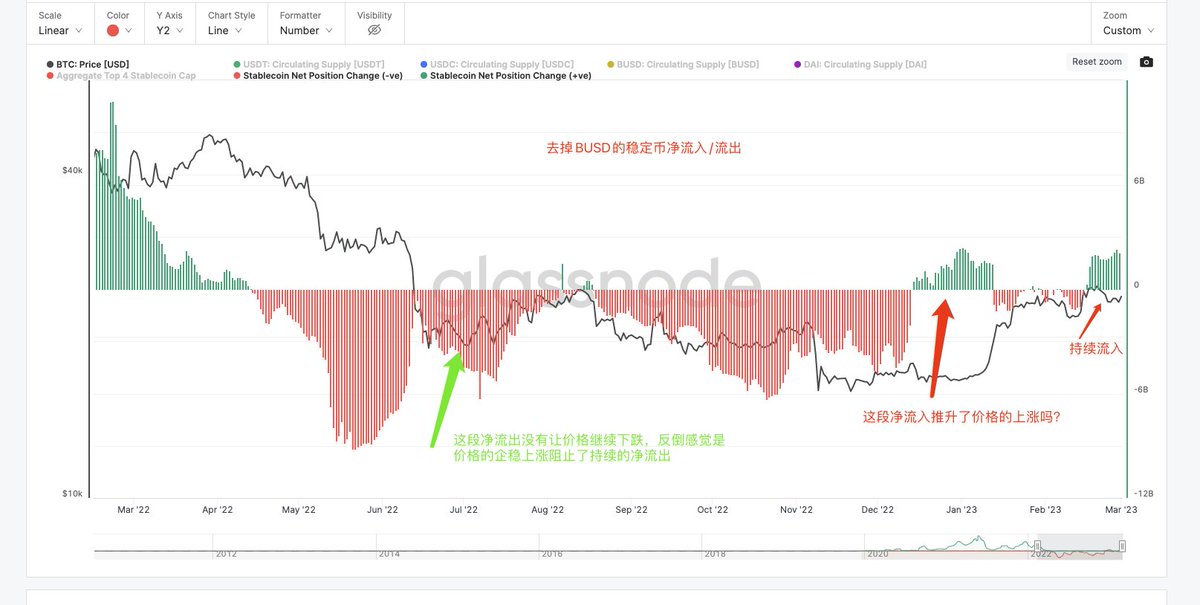Click the Reset zoom button
The image size is (1200, 605).
(1096, 62)
